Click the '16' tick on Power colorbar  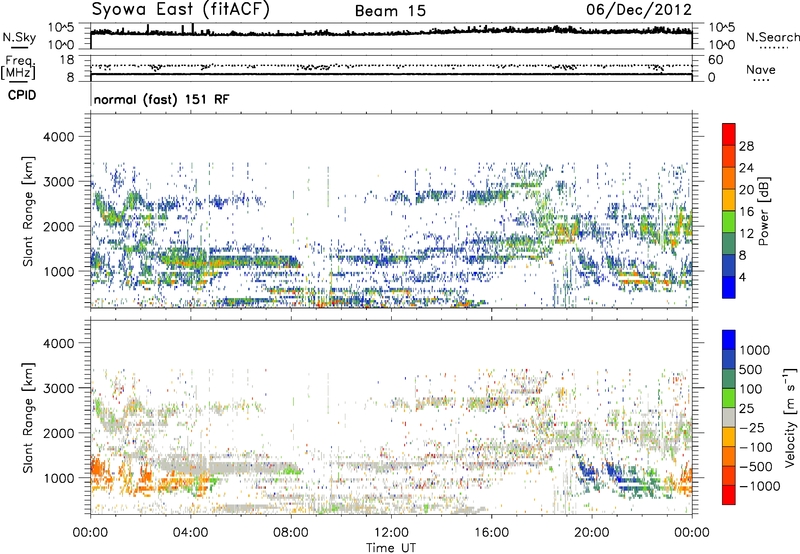(x=746, y=212)
